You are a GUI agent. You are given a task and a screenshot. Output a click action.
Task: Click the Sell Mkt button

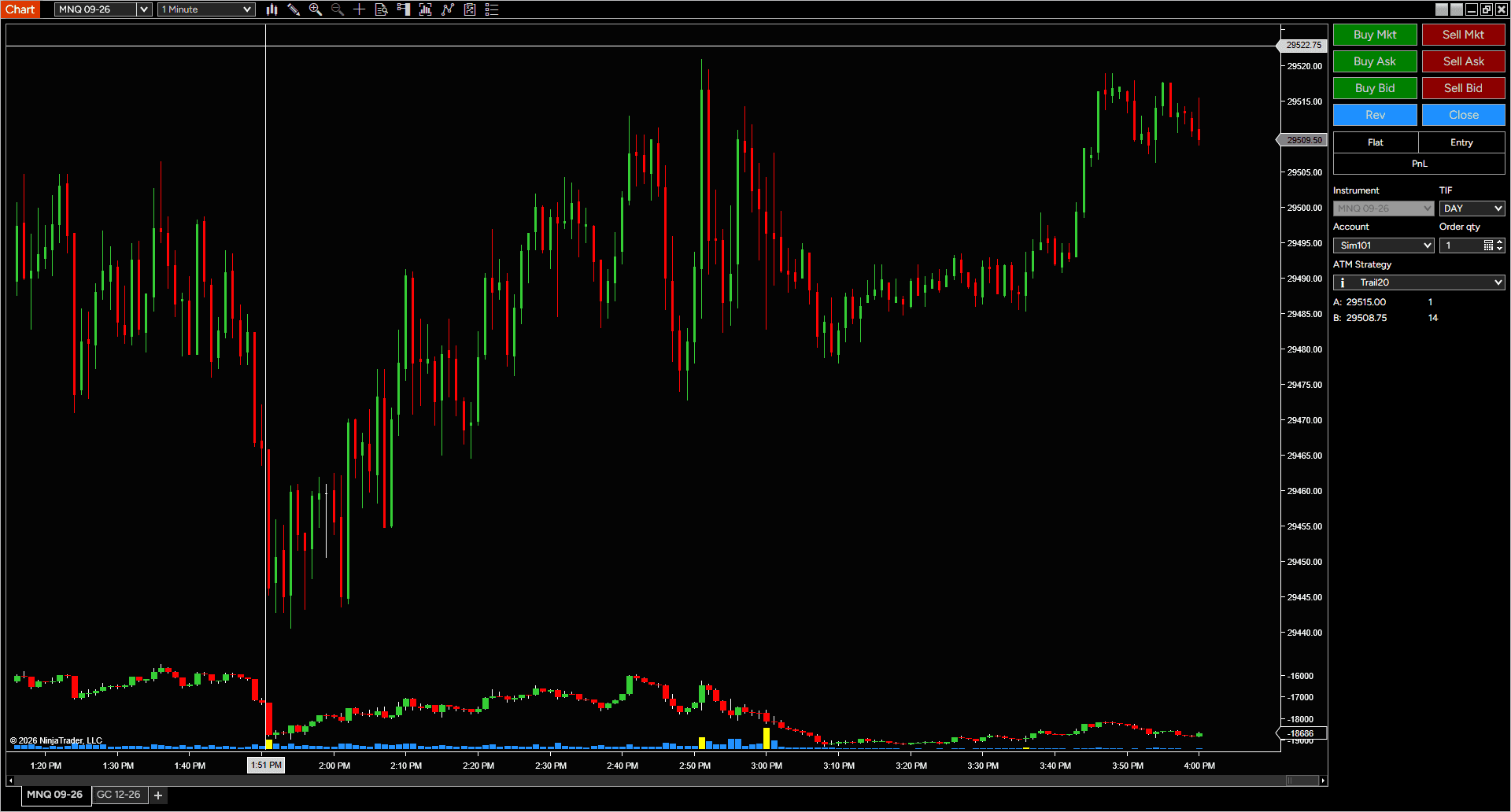point(1463,35)
